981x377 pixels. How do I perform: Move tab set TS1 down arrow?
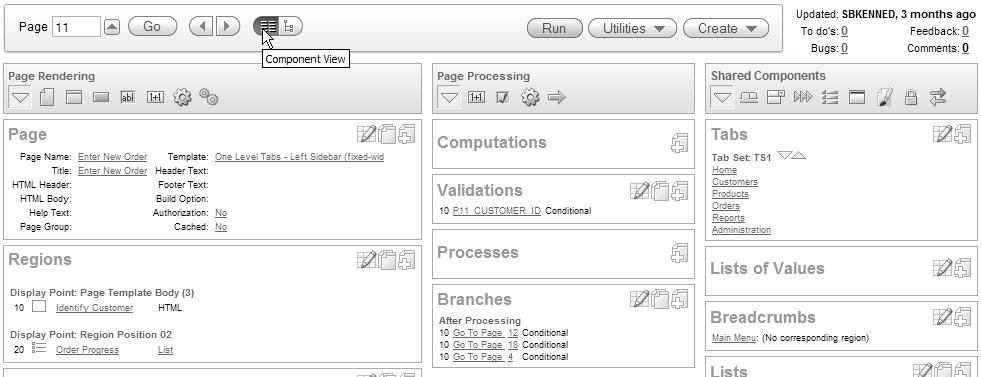coord(784,155)
